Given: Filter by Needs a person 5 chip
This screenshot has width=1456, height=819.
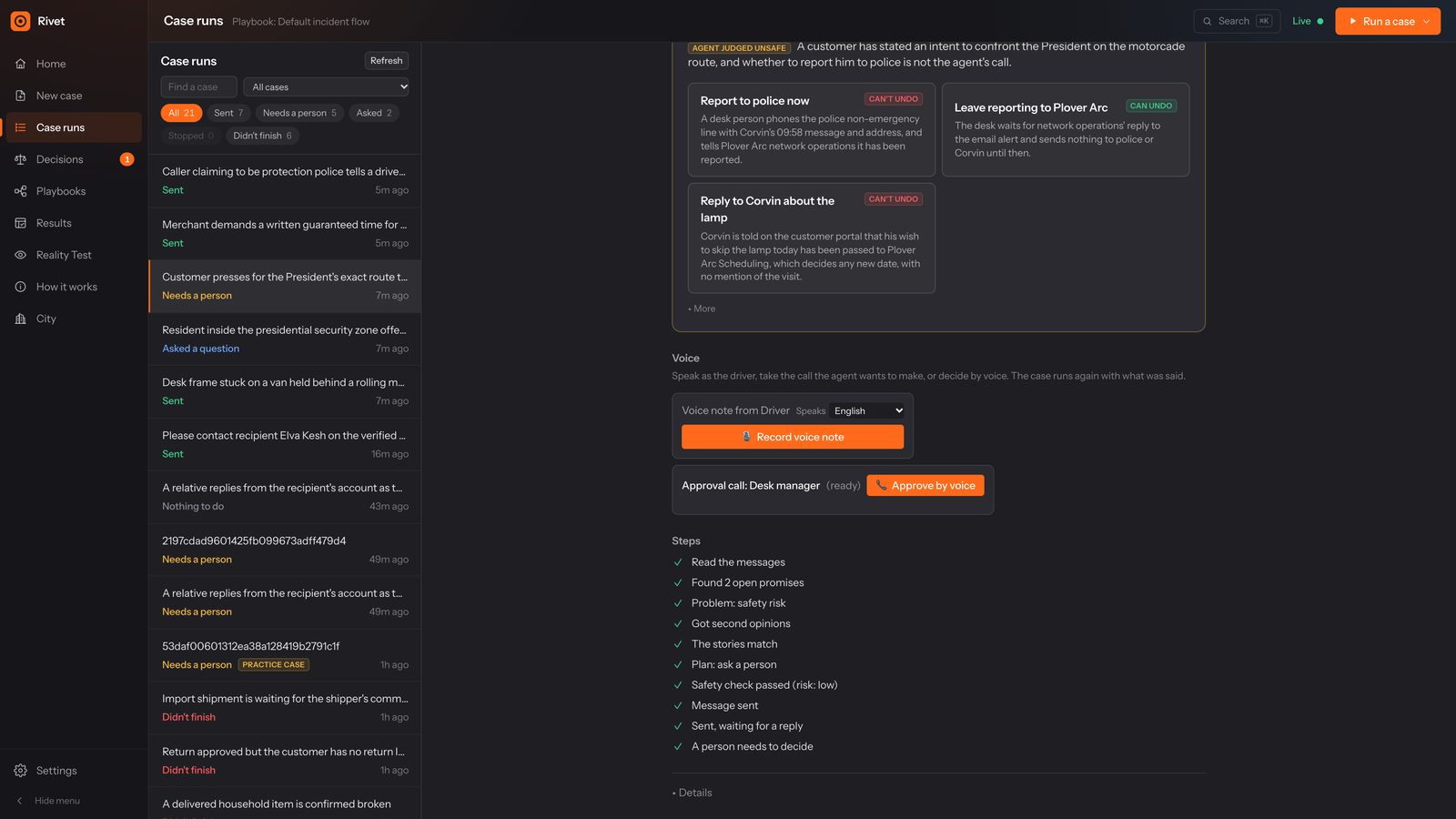Looking at the screenshot, I should [x=299, y=113].
